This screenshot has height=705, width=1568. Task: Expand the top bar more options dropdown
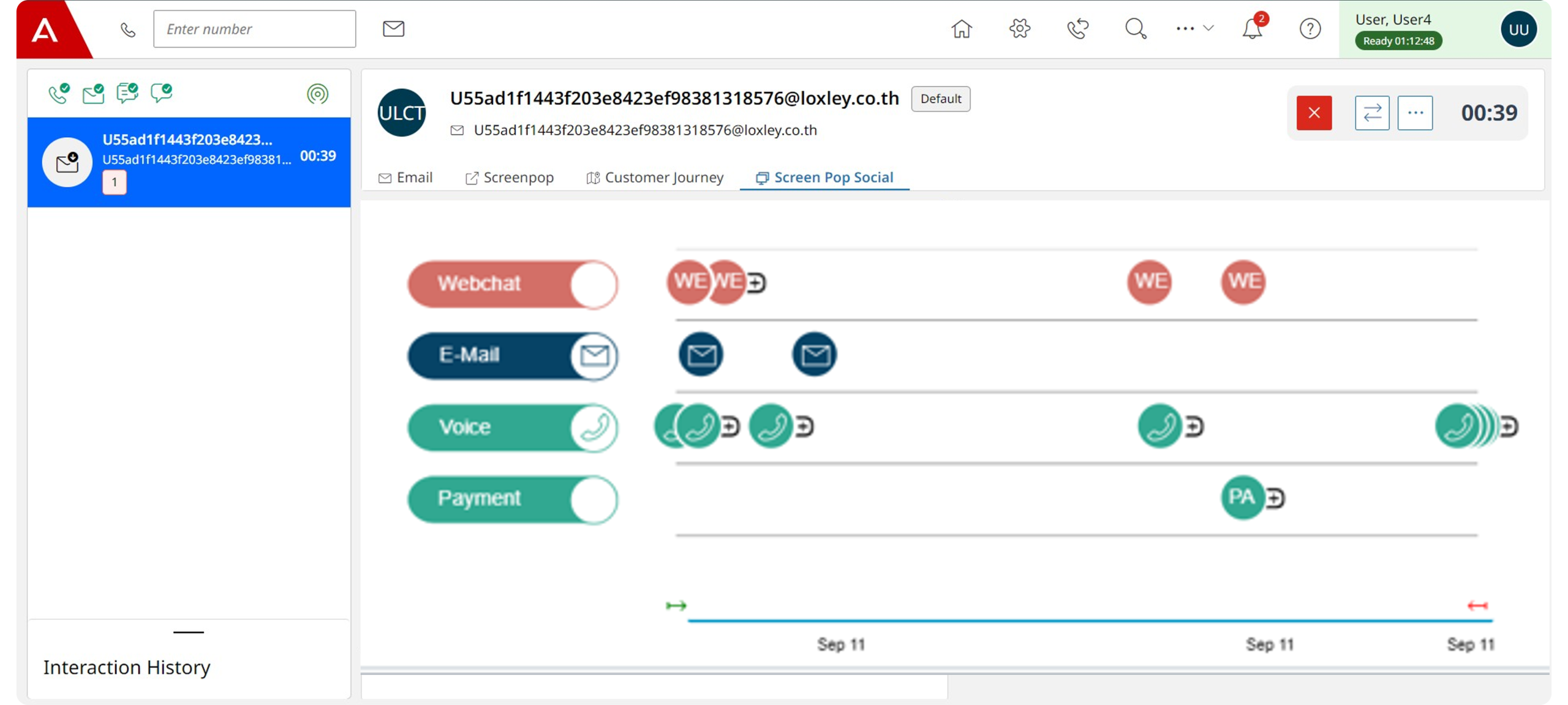1194,29
